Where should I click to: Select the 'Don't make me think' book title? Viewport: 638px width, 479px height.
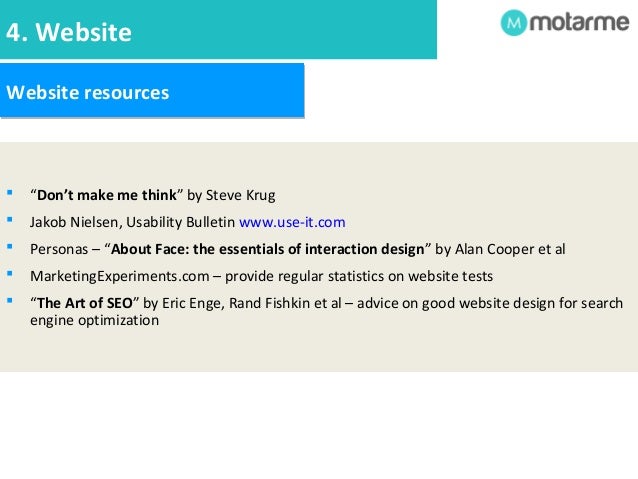click(107, 195)
